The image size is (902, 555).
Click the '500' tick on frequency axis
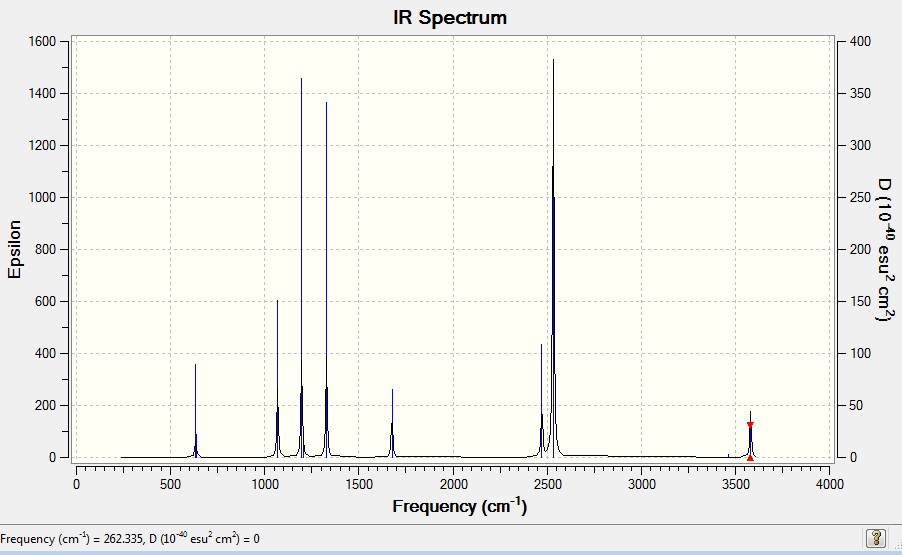pos(170,484)
